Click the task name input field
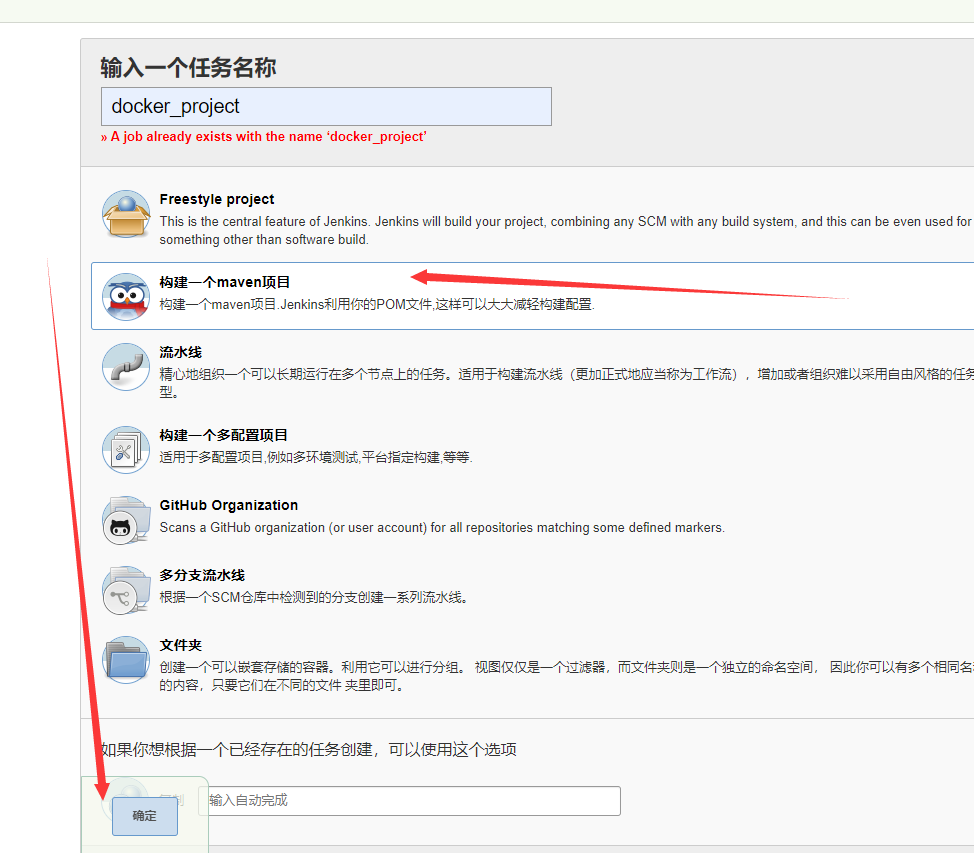 point(326,106)
